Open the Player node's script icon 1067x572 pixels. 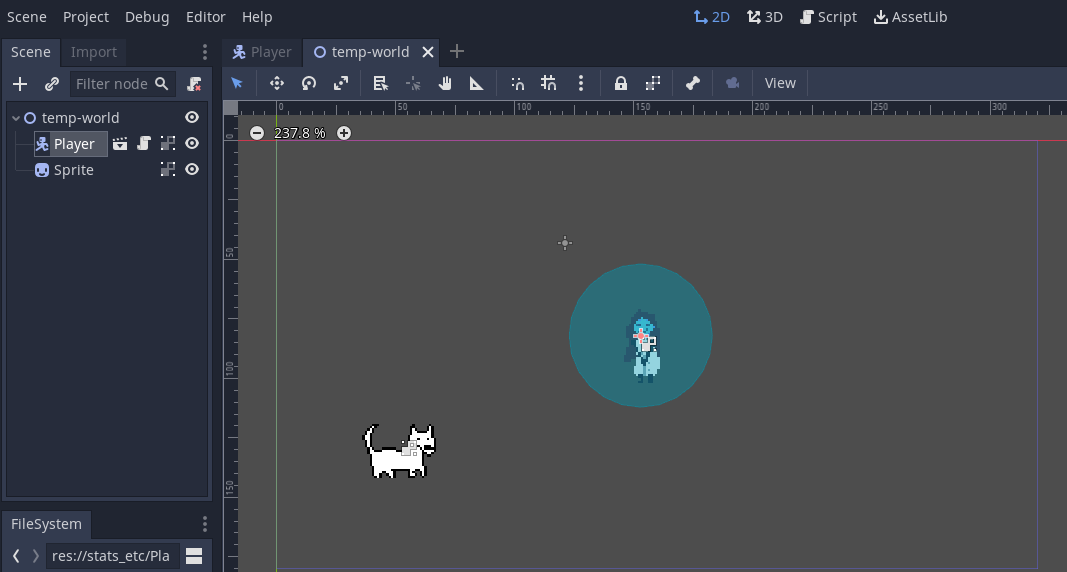point(144,144)
